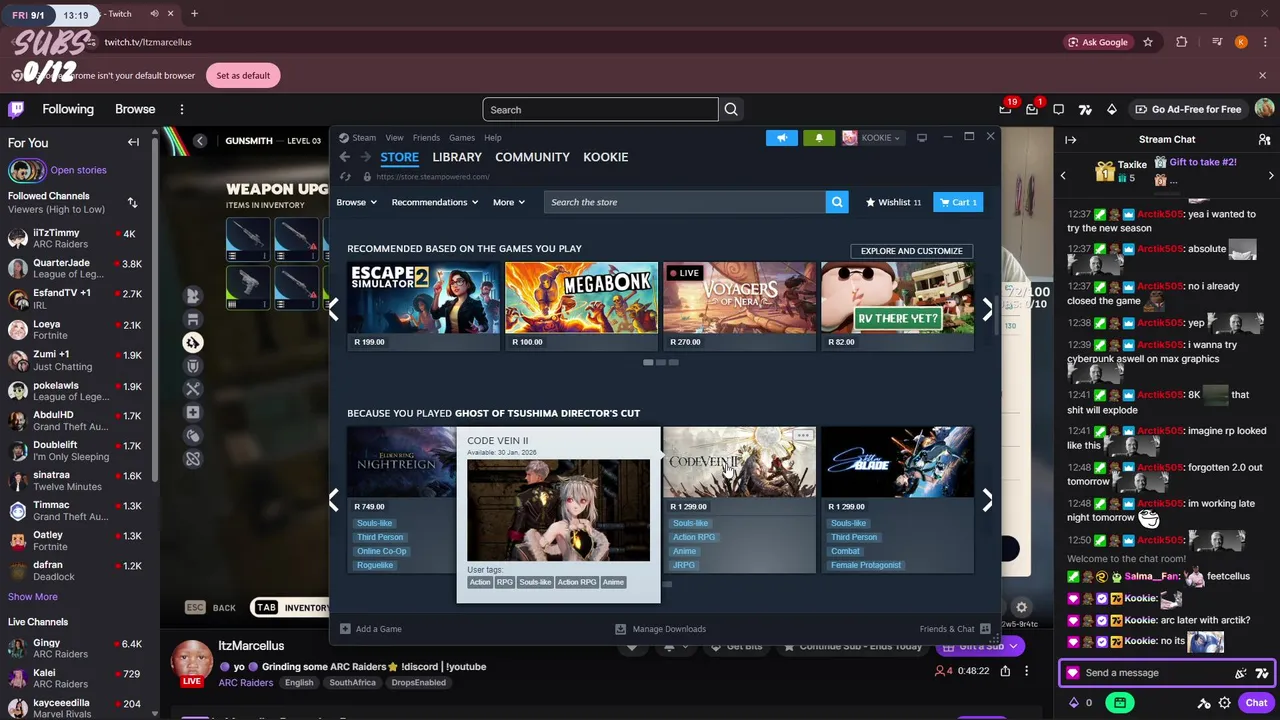Click Steam Big Picture mode icon

point(922,137)
